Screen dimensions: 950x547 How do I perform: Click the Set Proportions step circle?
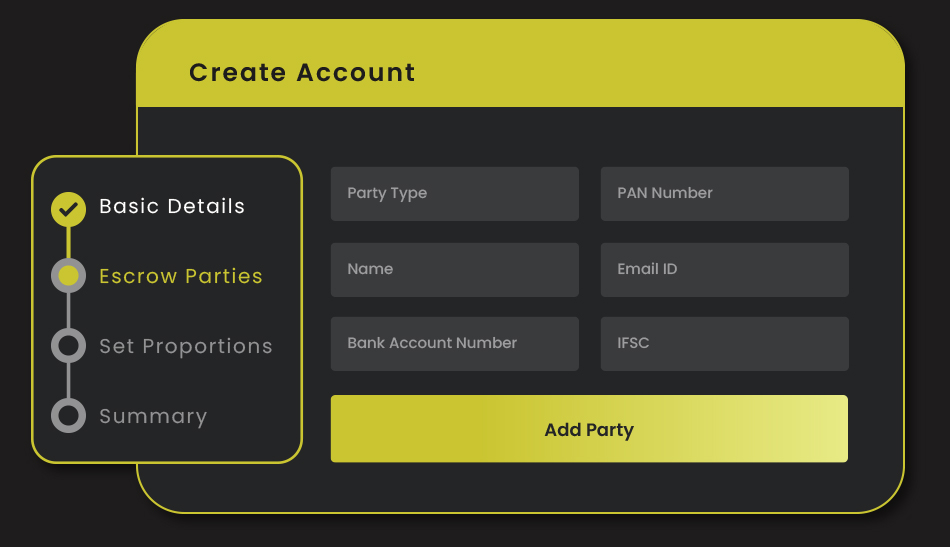[x=68, y=346]
